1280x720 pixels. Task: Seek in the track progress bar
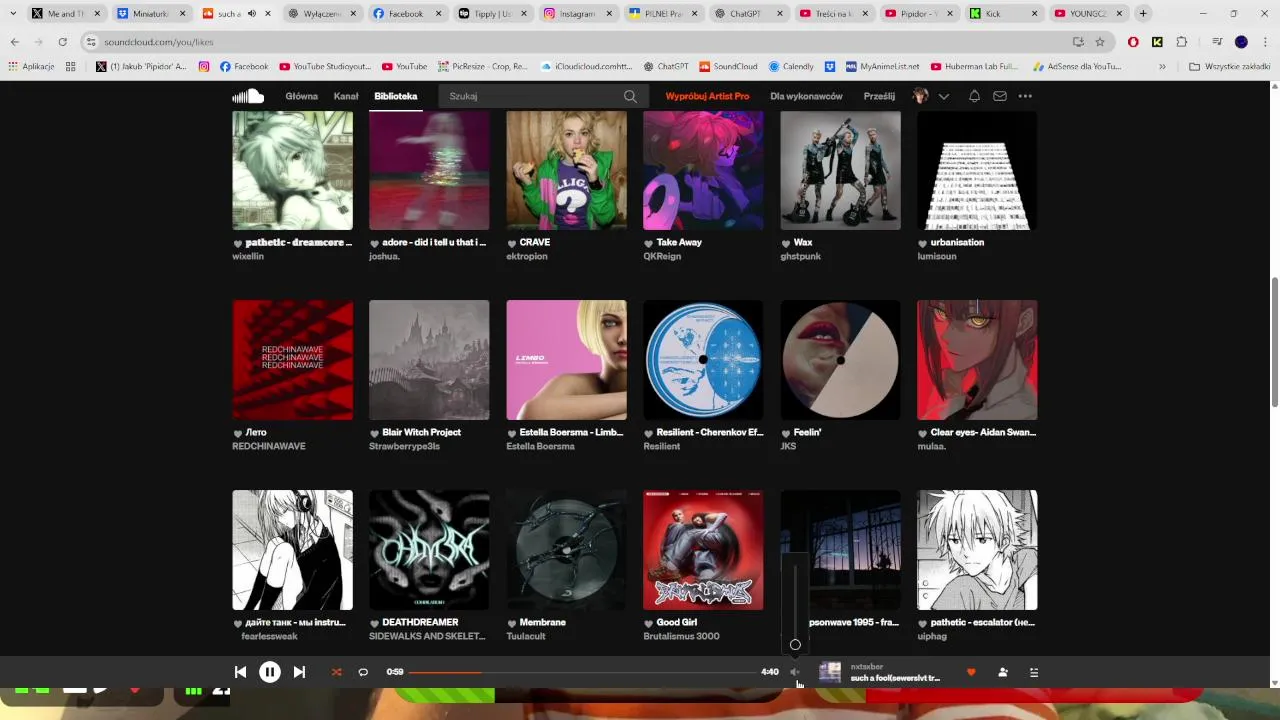point(582,672)
